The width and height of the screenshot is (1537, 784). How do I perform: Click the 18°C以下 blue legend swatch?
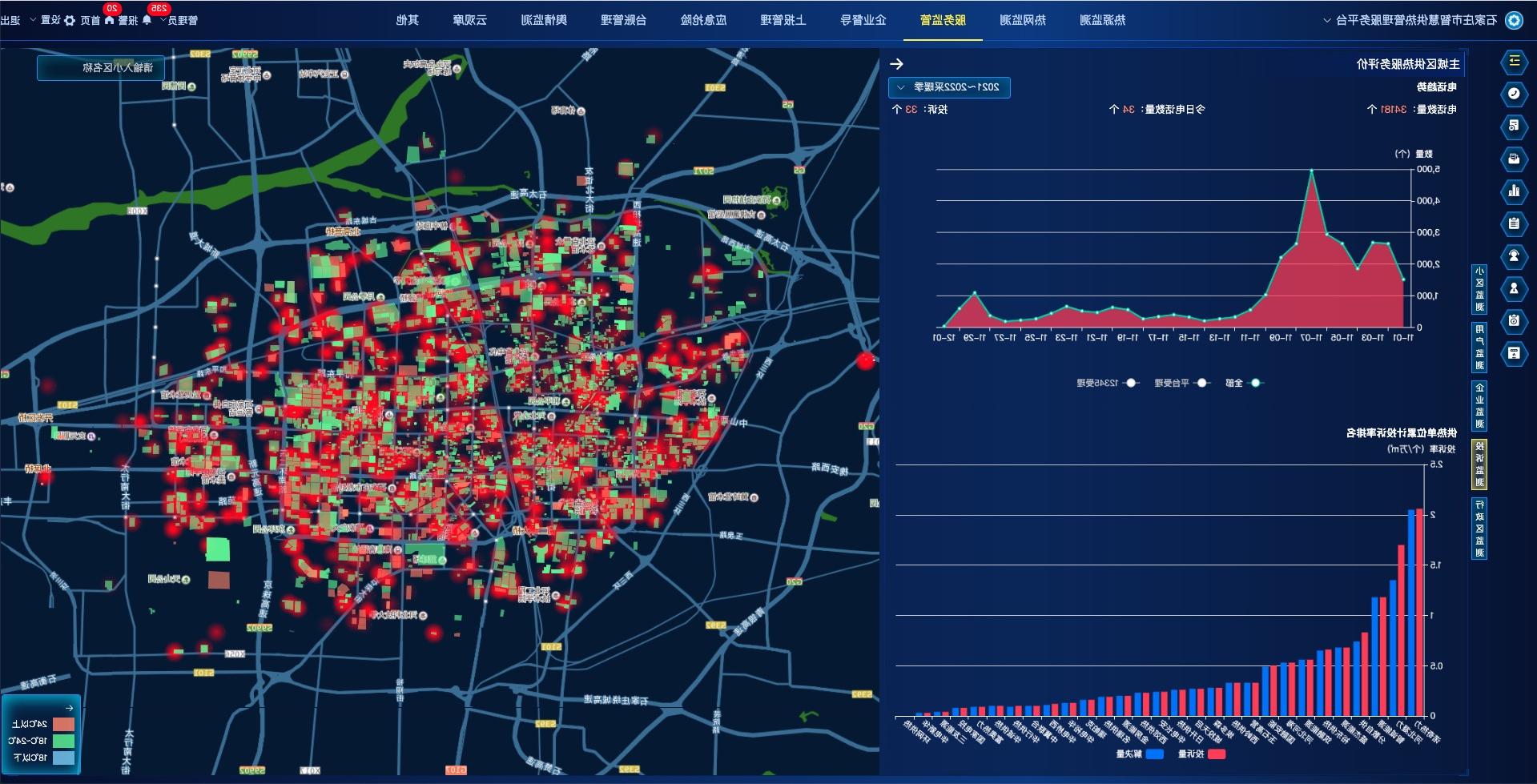[x=63, y=758]
